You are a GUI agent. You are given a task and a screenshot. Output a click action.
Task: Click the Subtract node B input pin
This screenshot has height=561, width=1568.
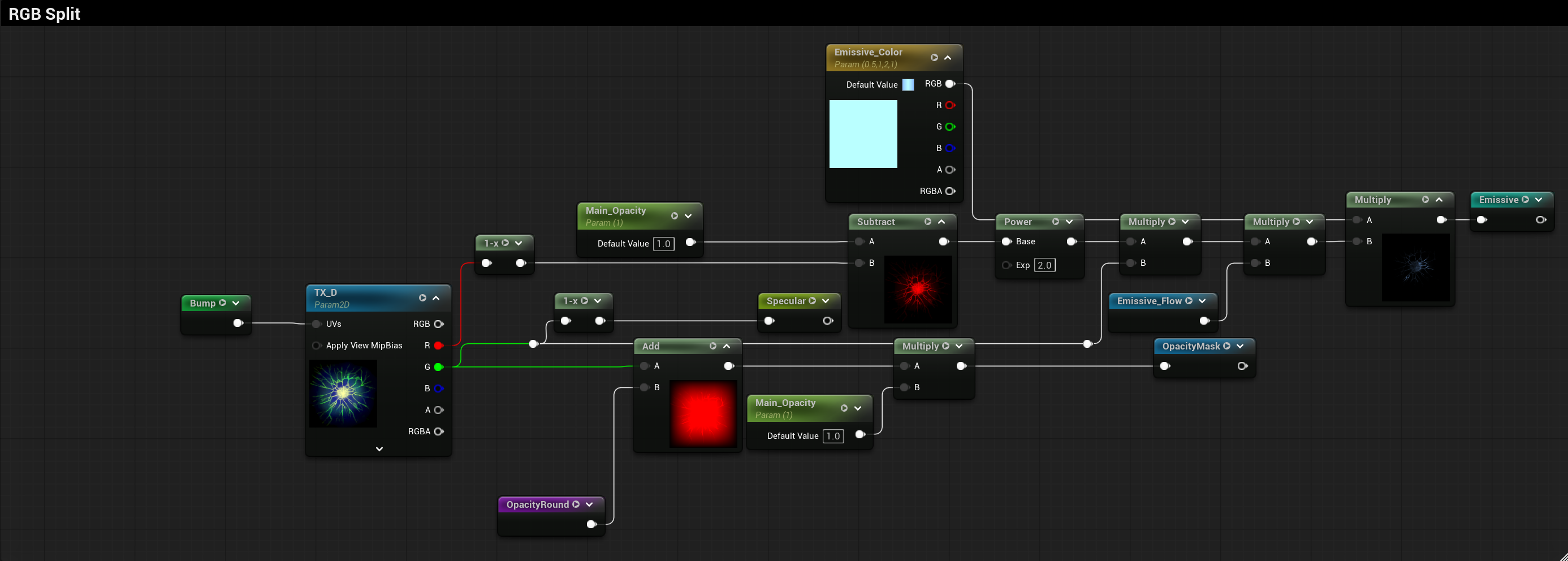[x=859, y=263]
